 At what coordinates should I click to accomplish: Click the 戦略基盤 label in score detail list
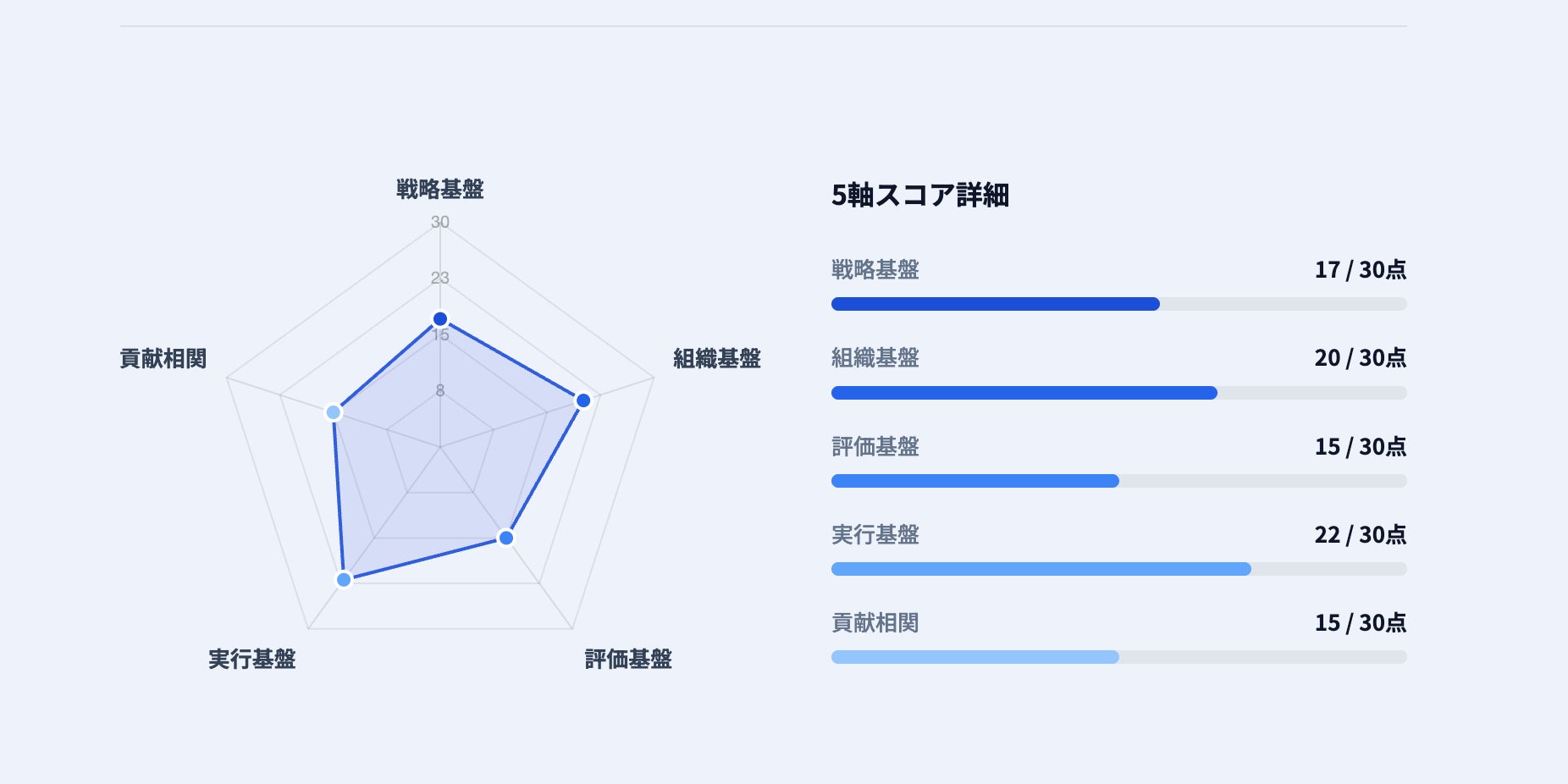(x=875, y=270)
